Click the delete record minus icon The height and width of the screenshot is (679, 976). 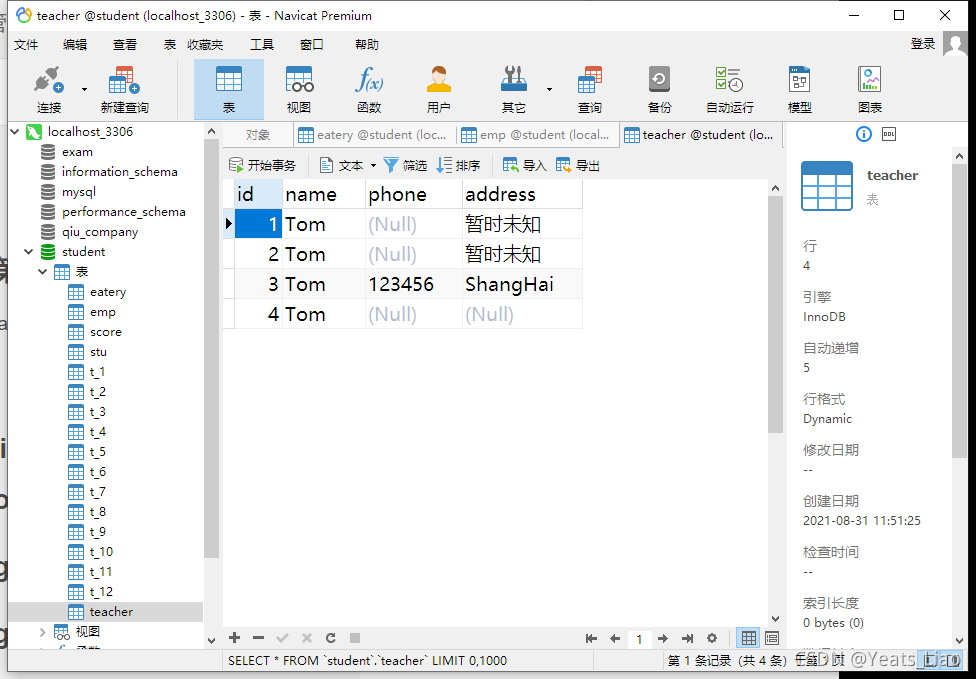258,638
